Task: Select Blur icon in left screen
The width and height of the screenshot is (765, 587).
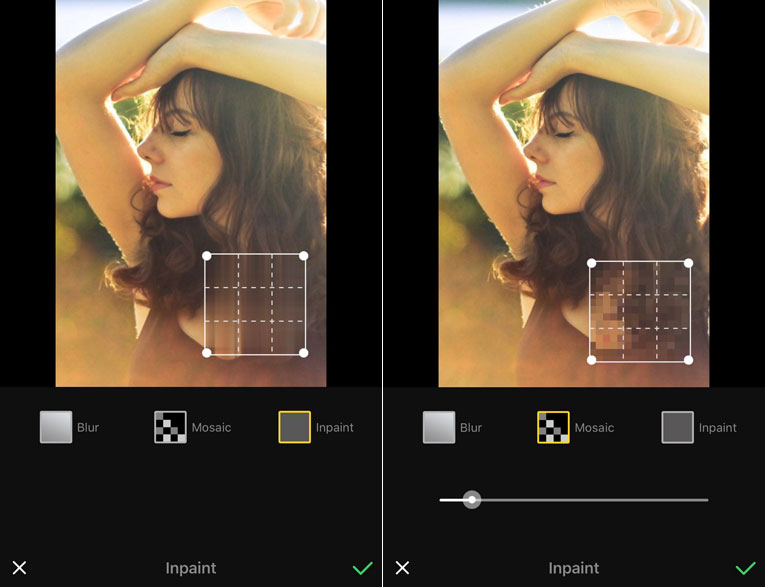Action: pyautogui.click(x=56, y=427)
